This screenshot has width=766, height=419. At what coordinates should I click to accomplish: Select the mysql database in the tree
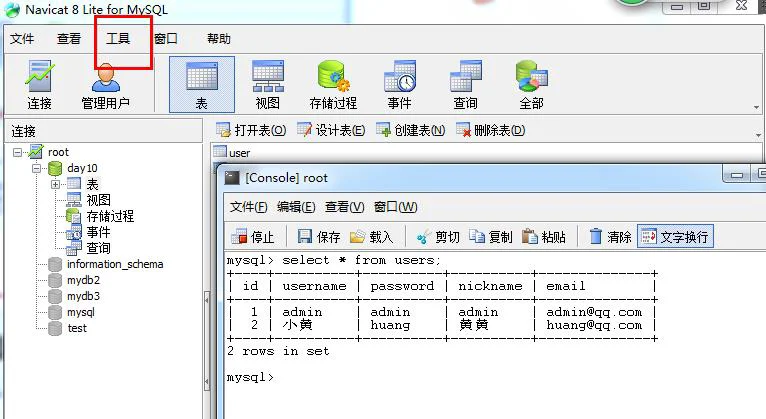(81, 312)
